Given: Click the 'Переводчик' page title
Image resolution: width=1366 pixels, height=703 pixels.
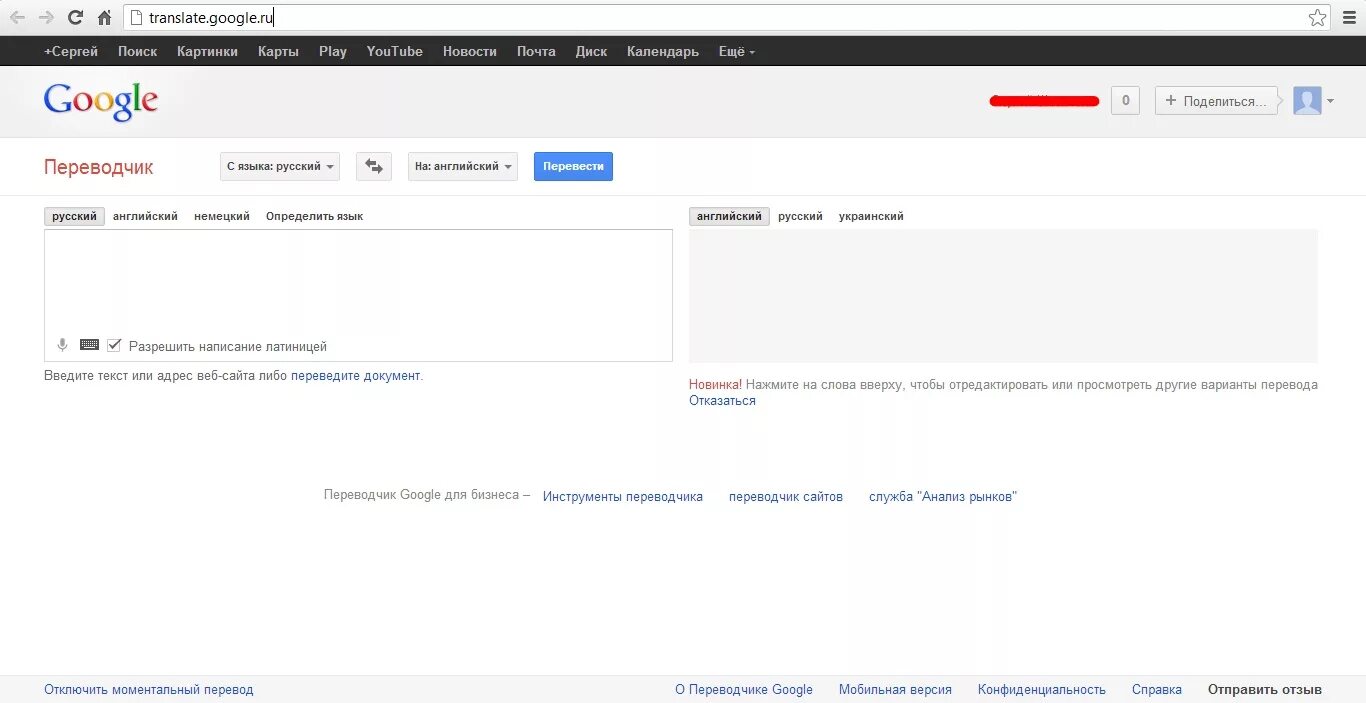Looking at the screenshot, I should click(98, 167).
